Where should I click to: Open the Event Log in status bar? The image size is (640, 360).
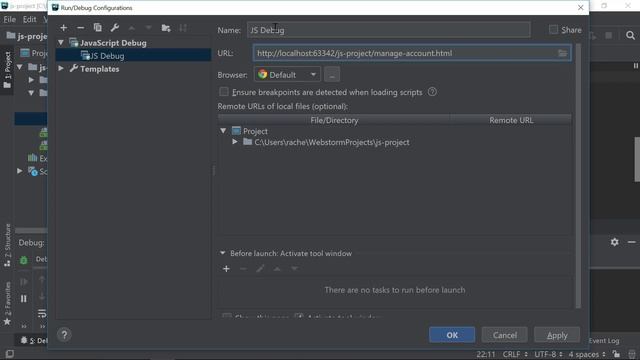tap(604, 340)
